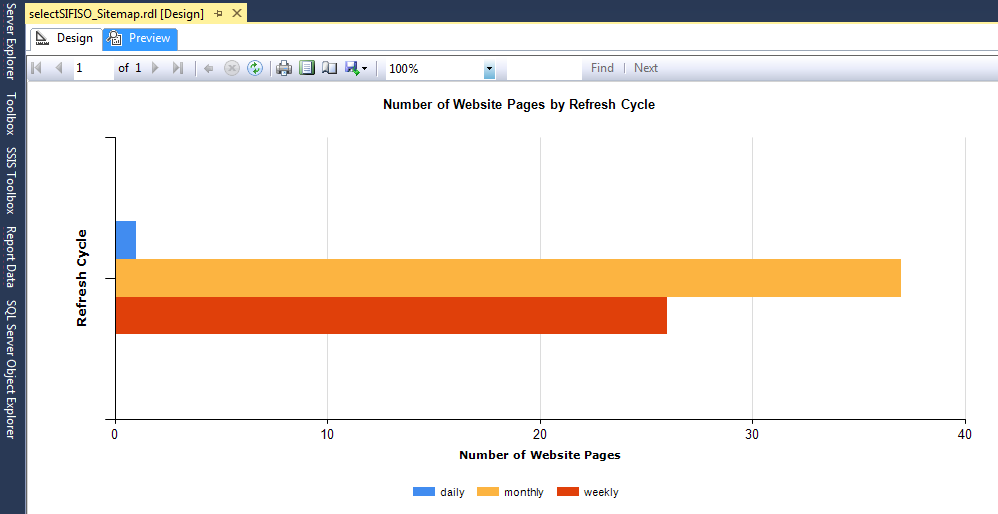Screen dimensions: 998x514
Task: Expand the 100% zoom dropdown
Action: (x=489, y=69)
